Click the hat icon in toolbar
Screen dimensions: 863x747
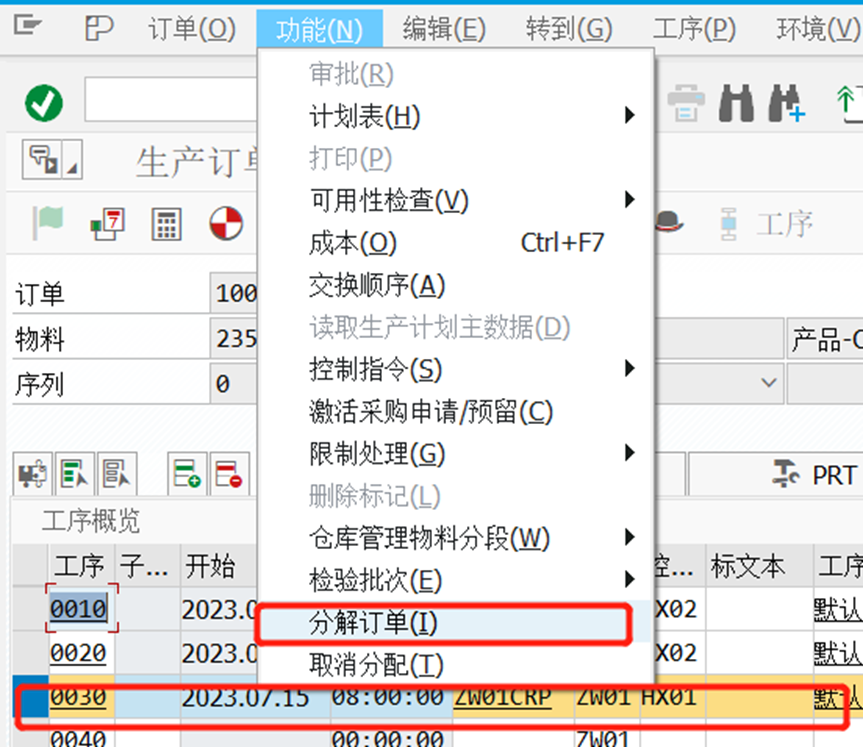[669, 222]
